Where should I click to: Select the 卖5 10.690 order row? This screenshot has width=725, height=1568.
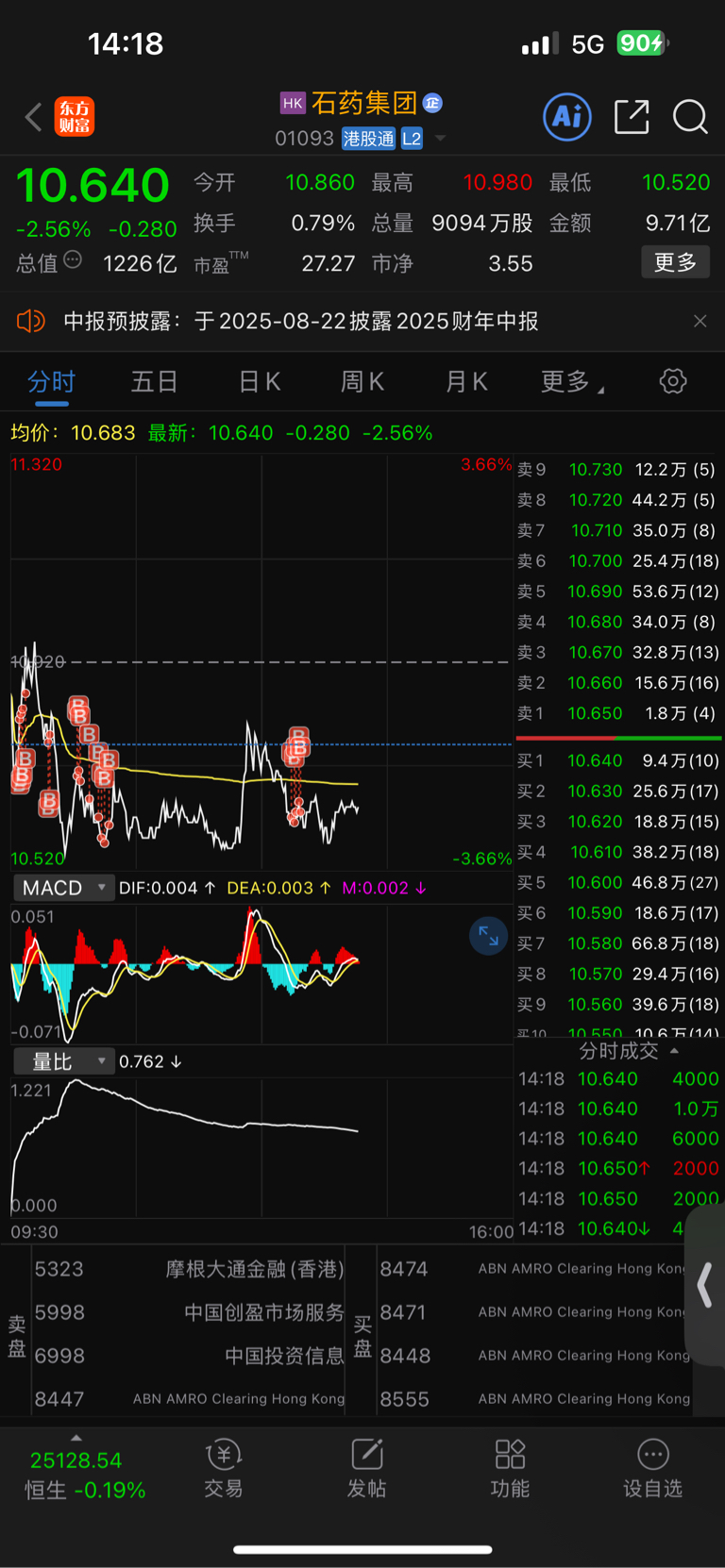618,592
